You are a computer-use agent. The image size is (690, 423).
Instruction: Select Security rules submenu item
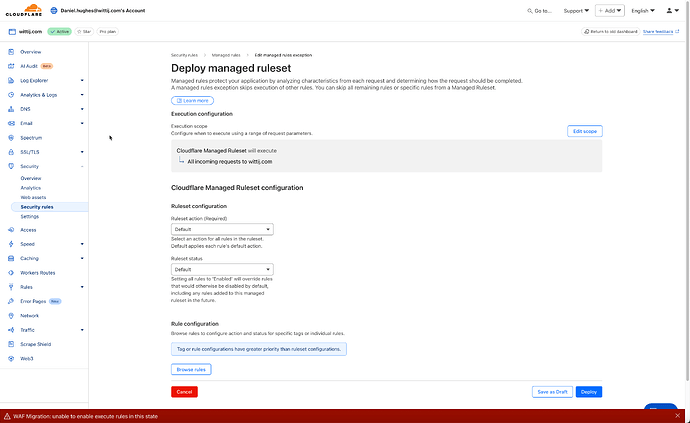(37, 207)
